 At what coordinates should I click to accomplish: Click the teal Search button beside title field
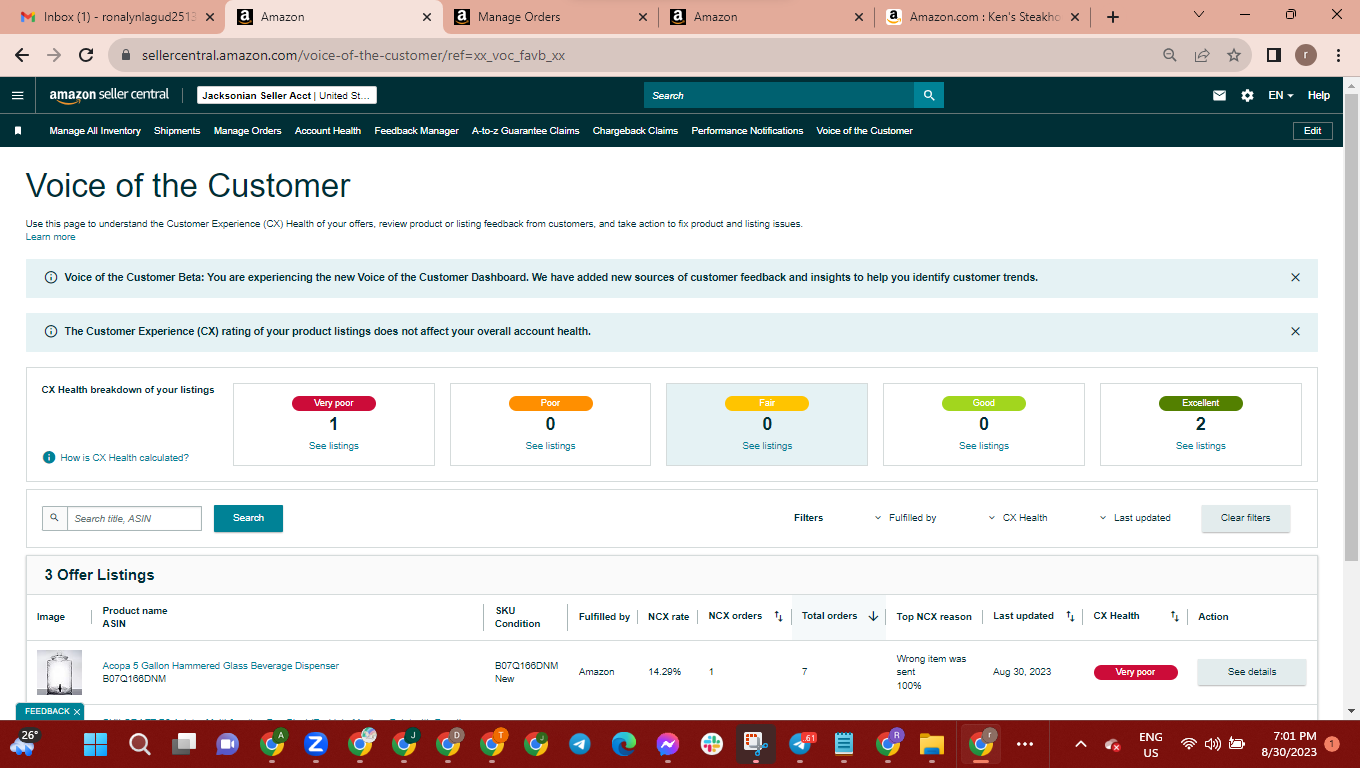coord(248,518)
